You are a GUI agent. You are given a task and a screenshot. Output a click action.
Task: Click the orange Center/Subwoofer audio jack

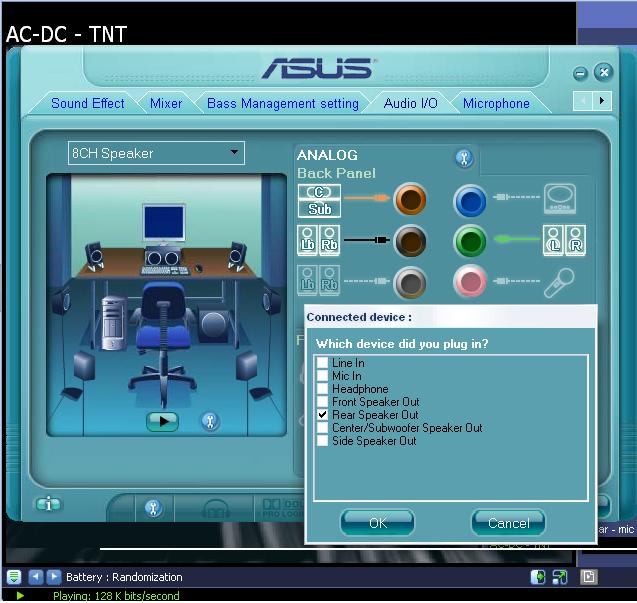tap(410, 200)
